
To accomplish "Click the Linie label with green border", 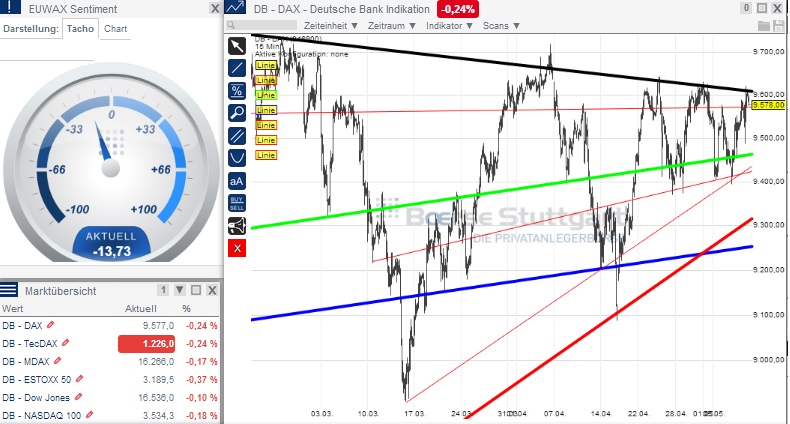I will [x=266, y=95].
